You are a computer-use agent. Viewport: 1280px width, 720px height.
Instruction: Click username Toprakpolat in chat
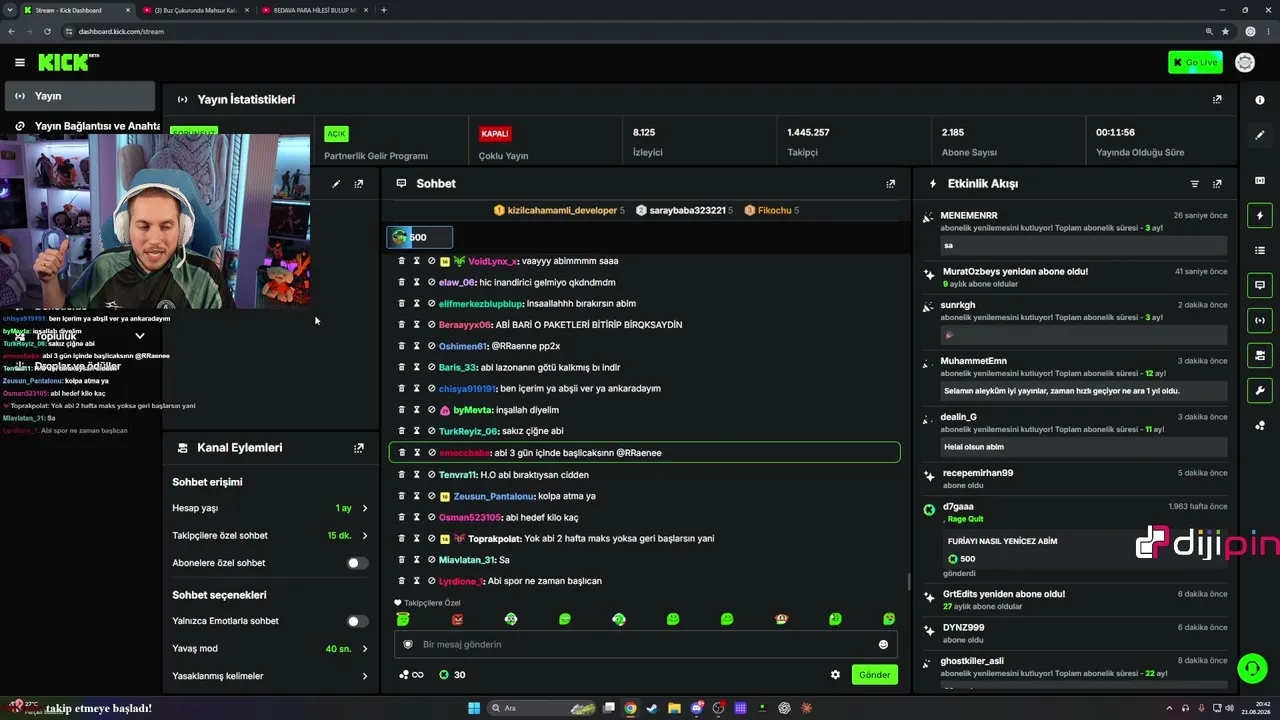[495, 538]
